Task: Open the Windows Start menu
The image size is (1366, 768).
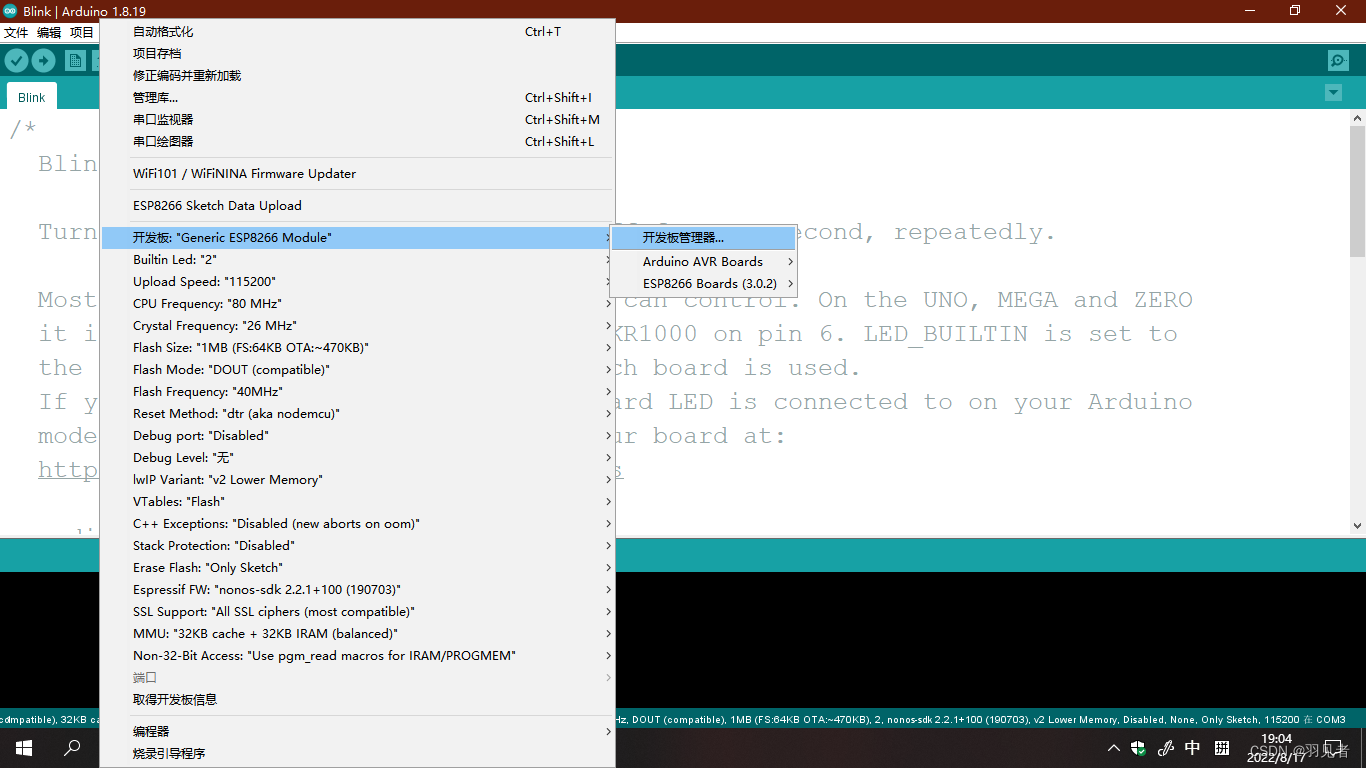Action: pos(24,747)
